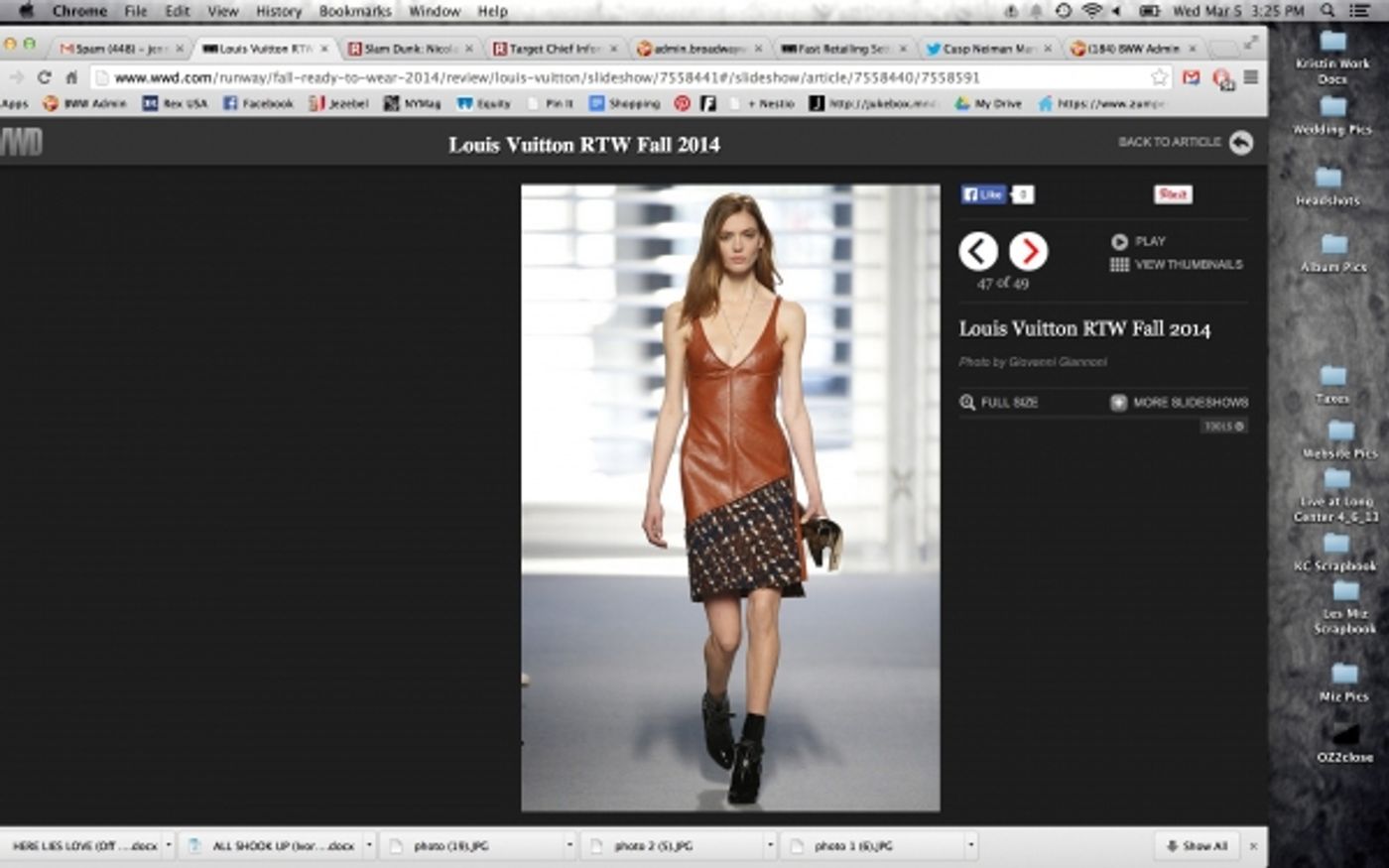
Task: Open the Notification Center icon
Action: point(1360,11)
